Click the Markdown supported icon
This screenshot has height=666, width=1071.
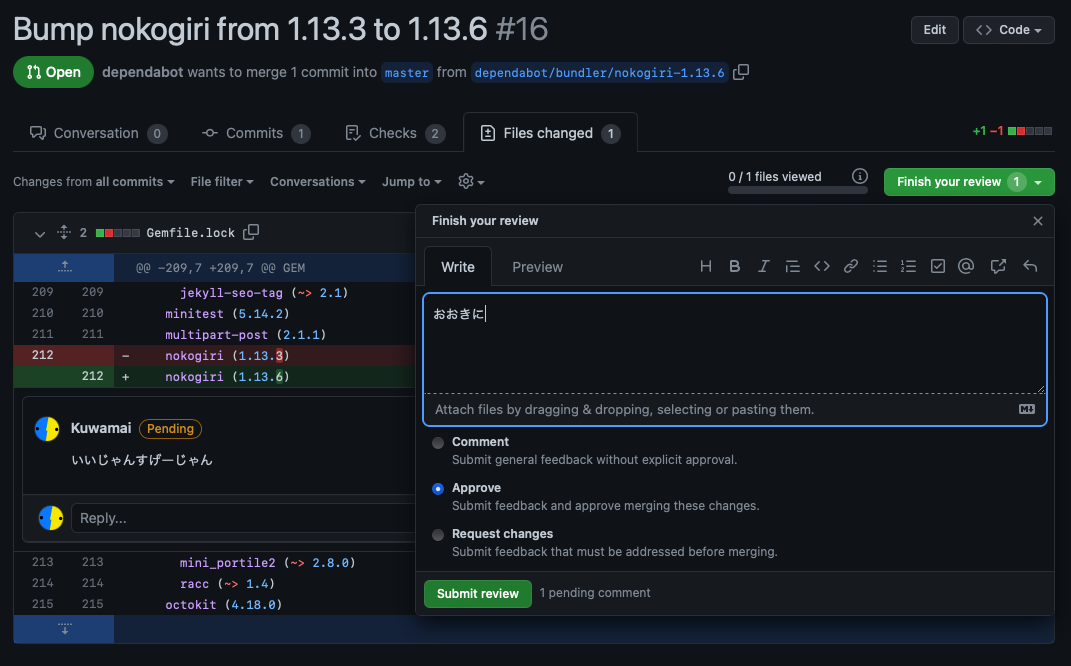pyautogui.click(x=1027, y=409)
